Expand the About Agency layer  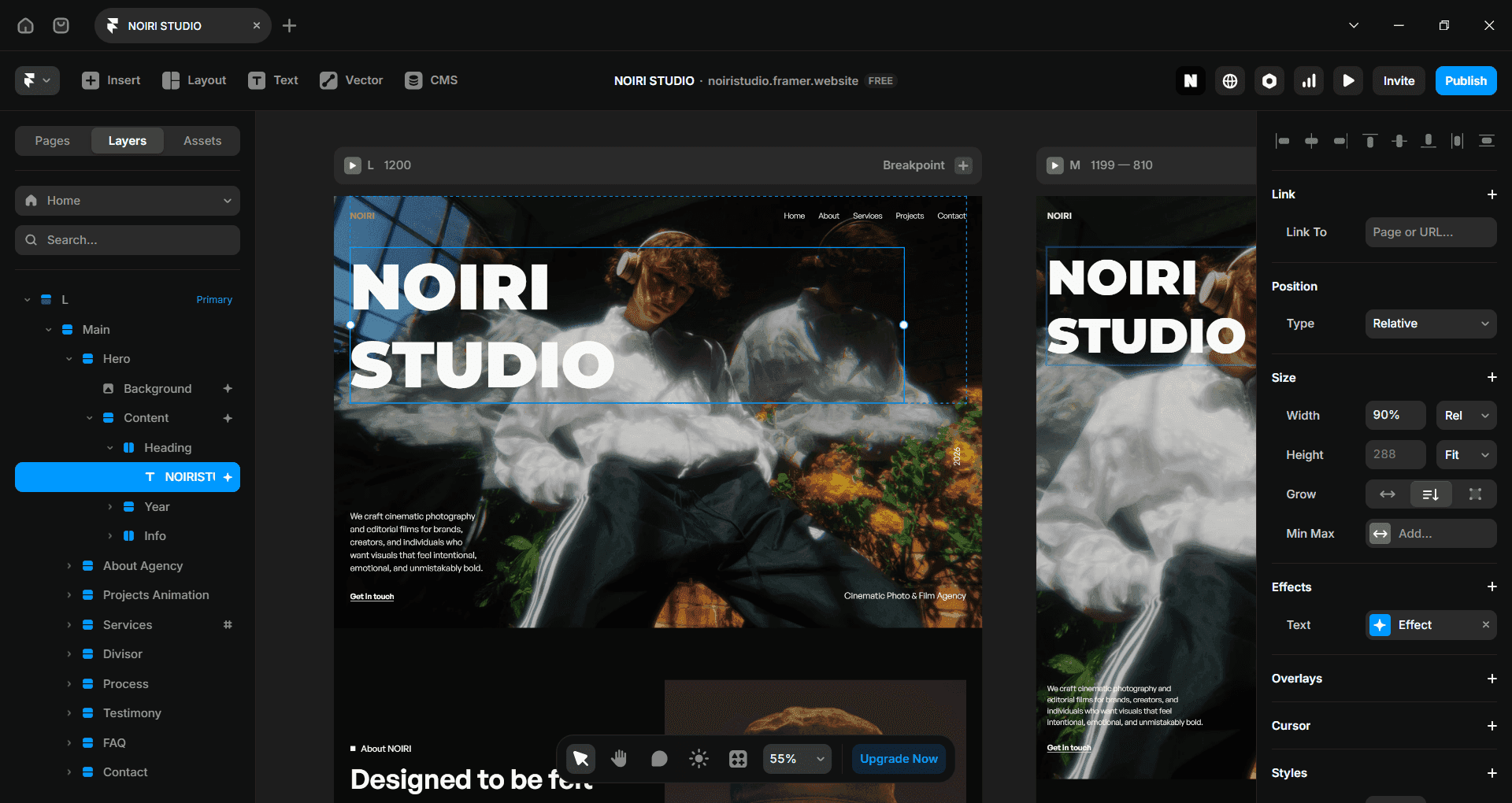tap(69, 565)
